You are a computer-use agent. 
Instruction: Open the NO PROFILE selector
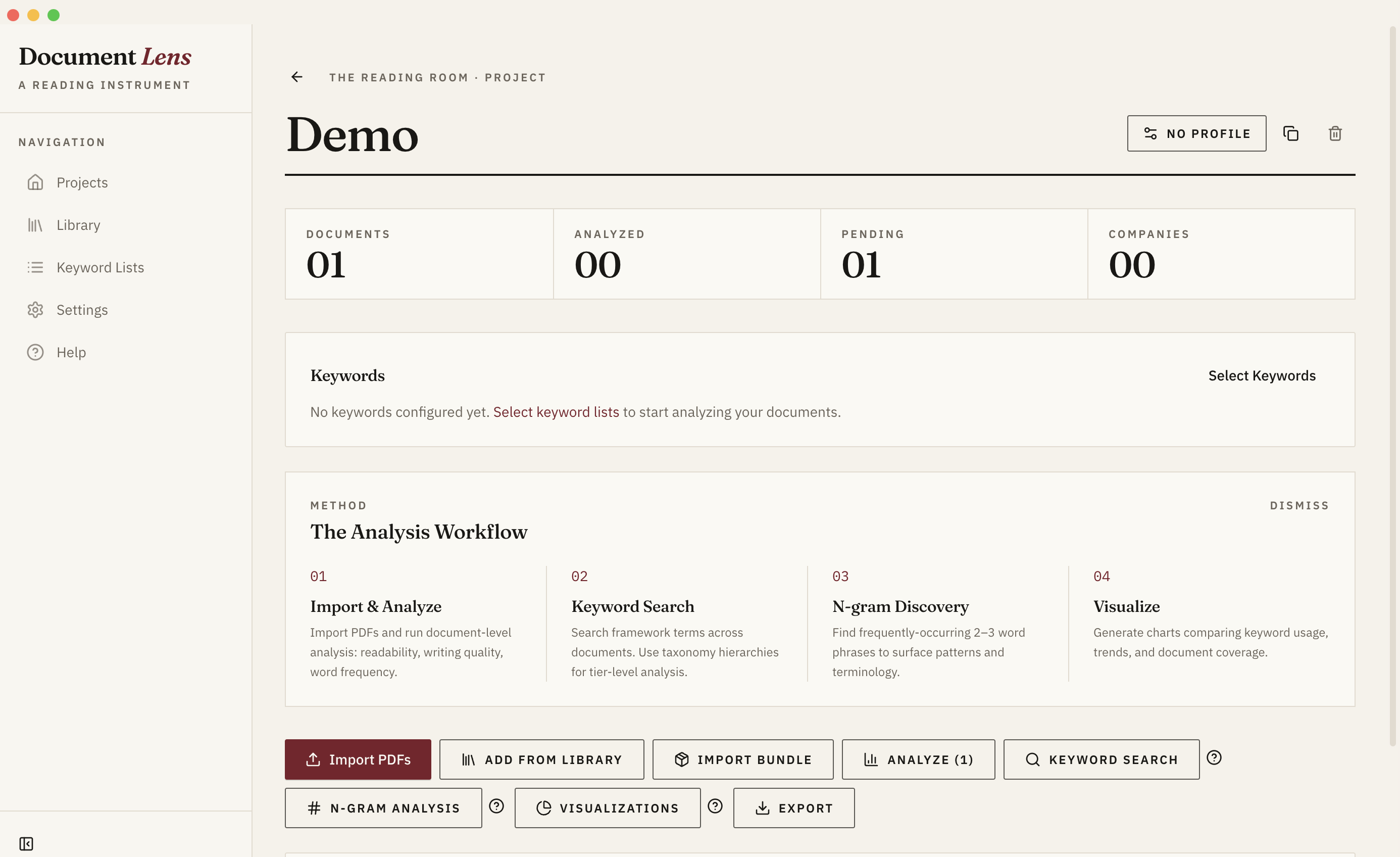point(1196,133)
